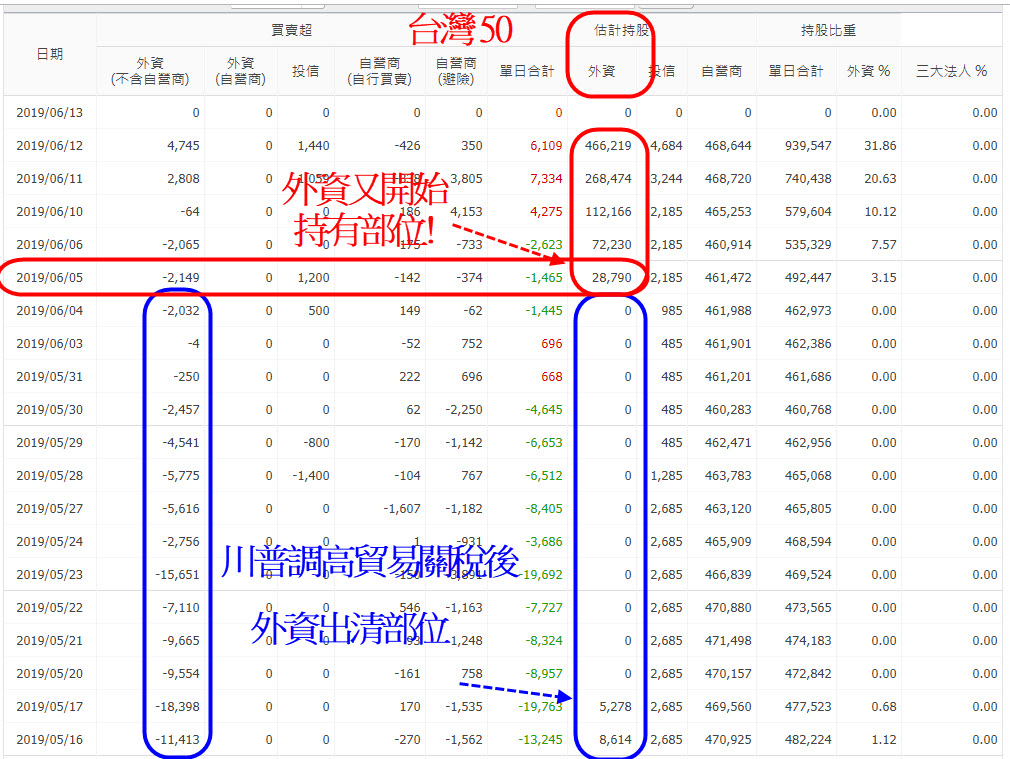
Task: Select the 2019/06/03 date cell
Action: [50, 343]
